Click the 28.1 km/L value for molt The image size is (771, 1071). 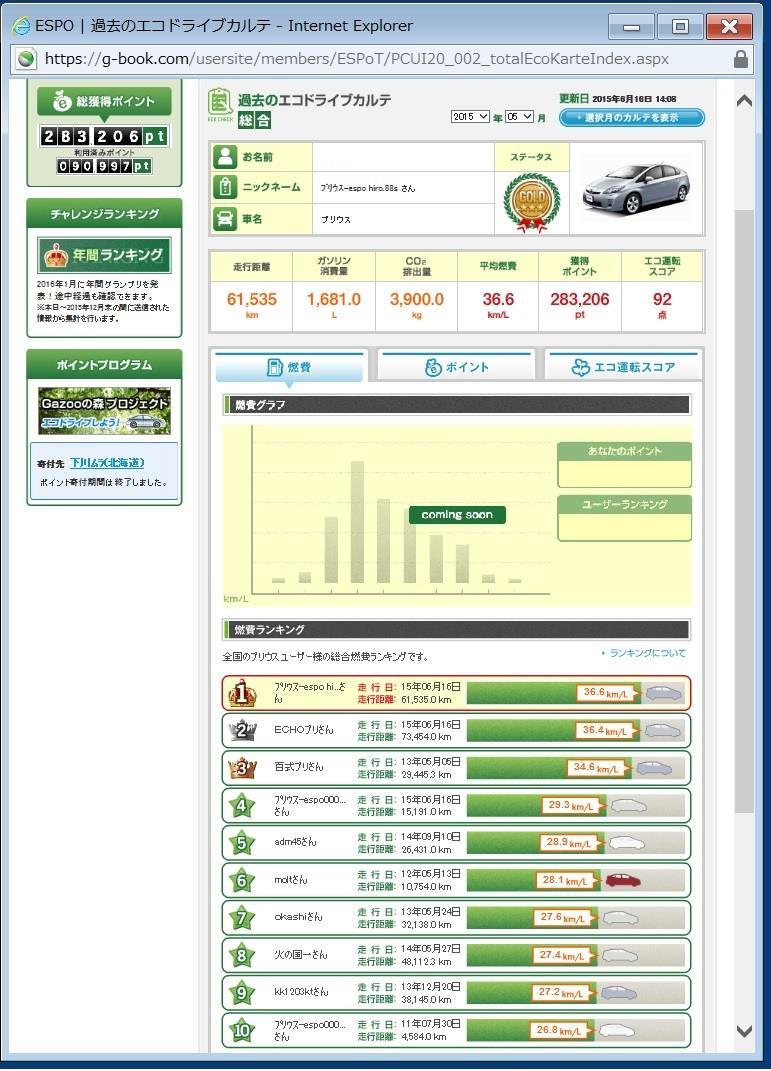(x=565, y=880)
